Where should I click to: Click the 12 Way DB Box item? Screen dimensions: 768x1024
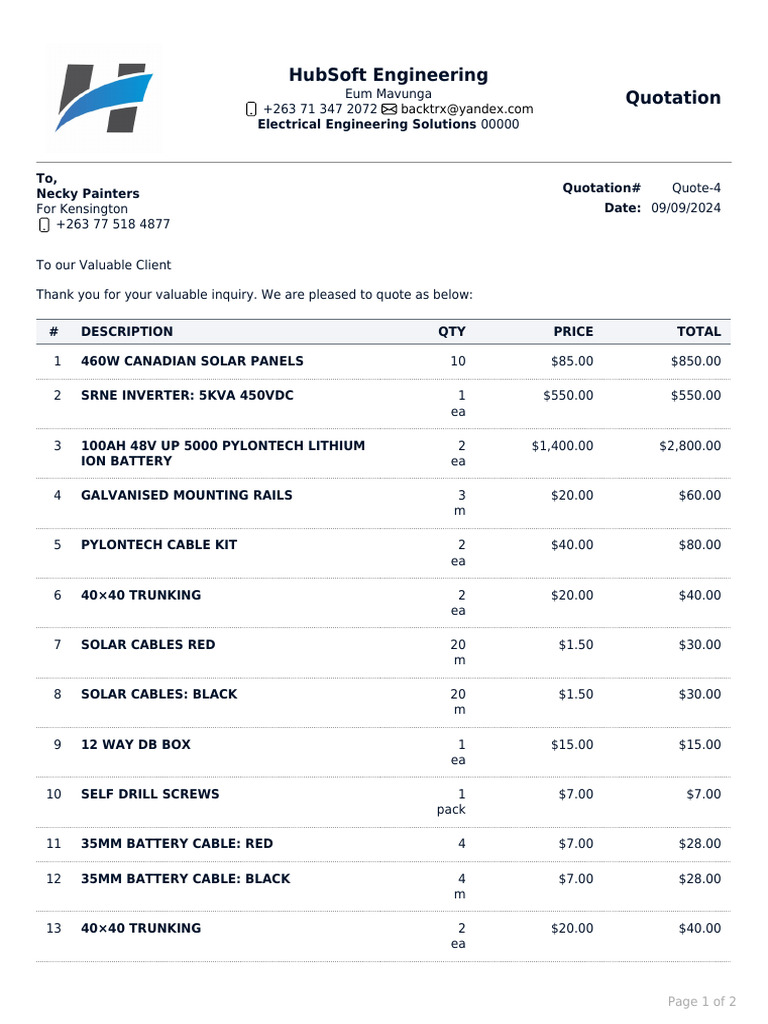pyautogui.click(x=135, y=745)
